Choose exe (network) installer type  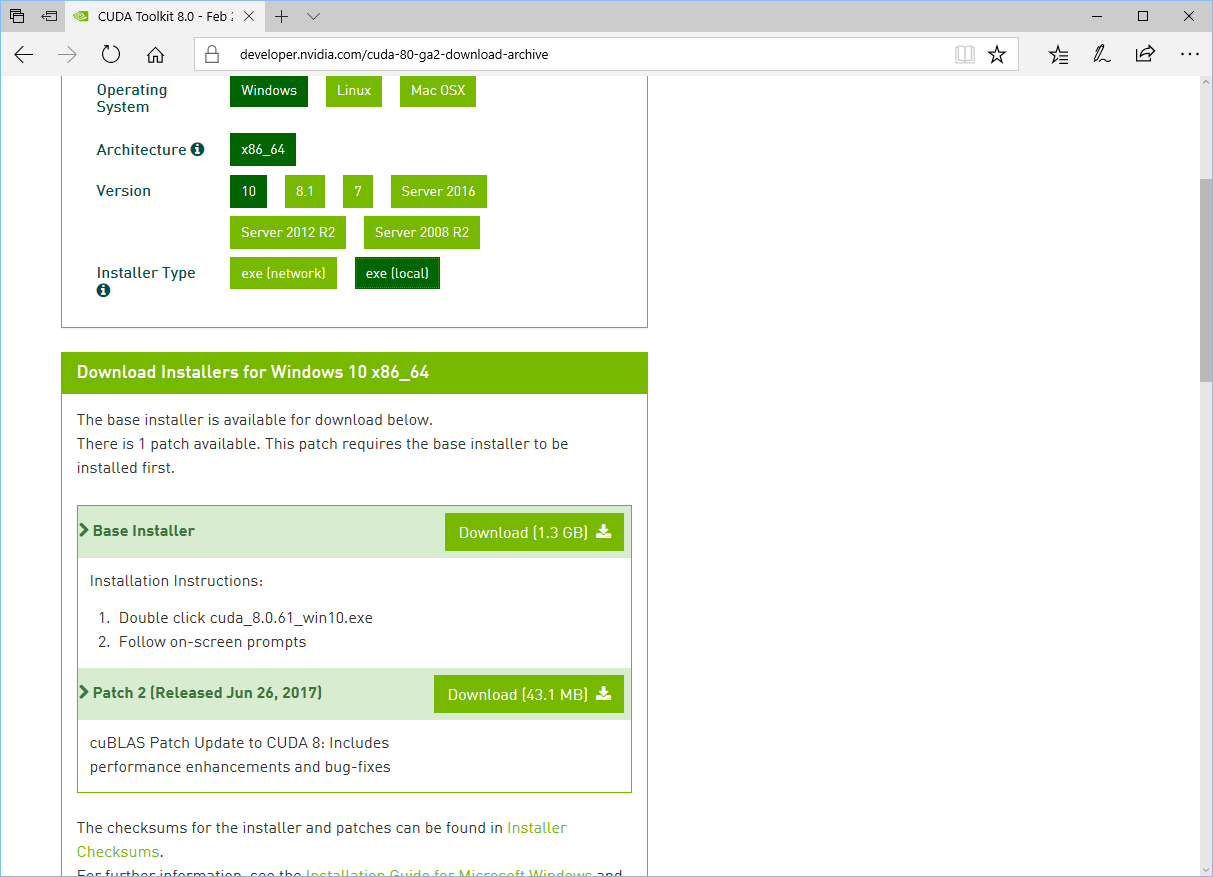(x=283, y=273)
